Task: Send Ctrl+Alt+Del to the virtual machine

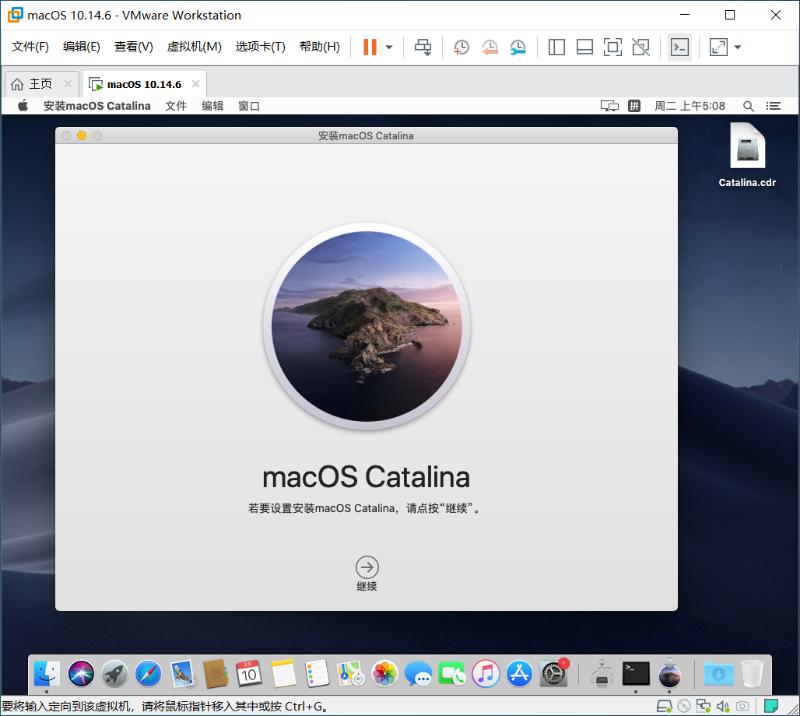Action: click(421, 47)
